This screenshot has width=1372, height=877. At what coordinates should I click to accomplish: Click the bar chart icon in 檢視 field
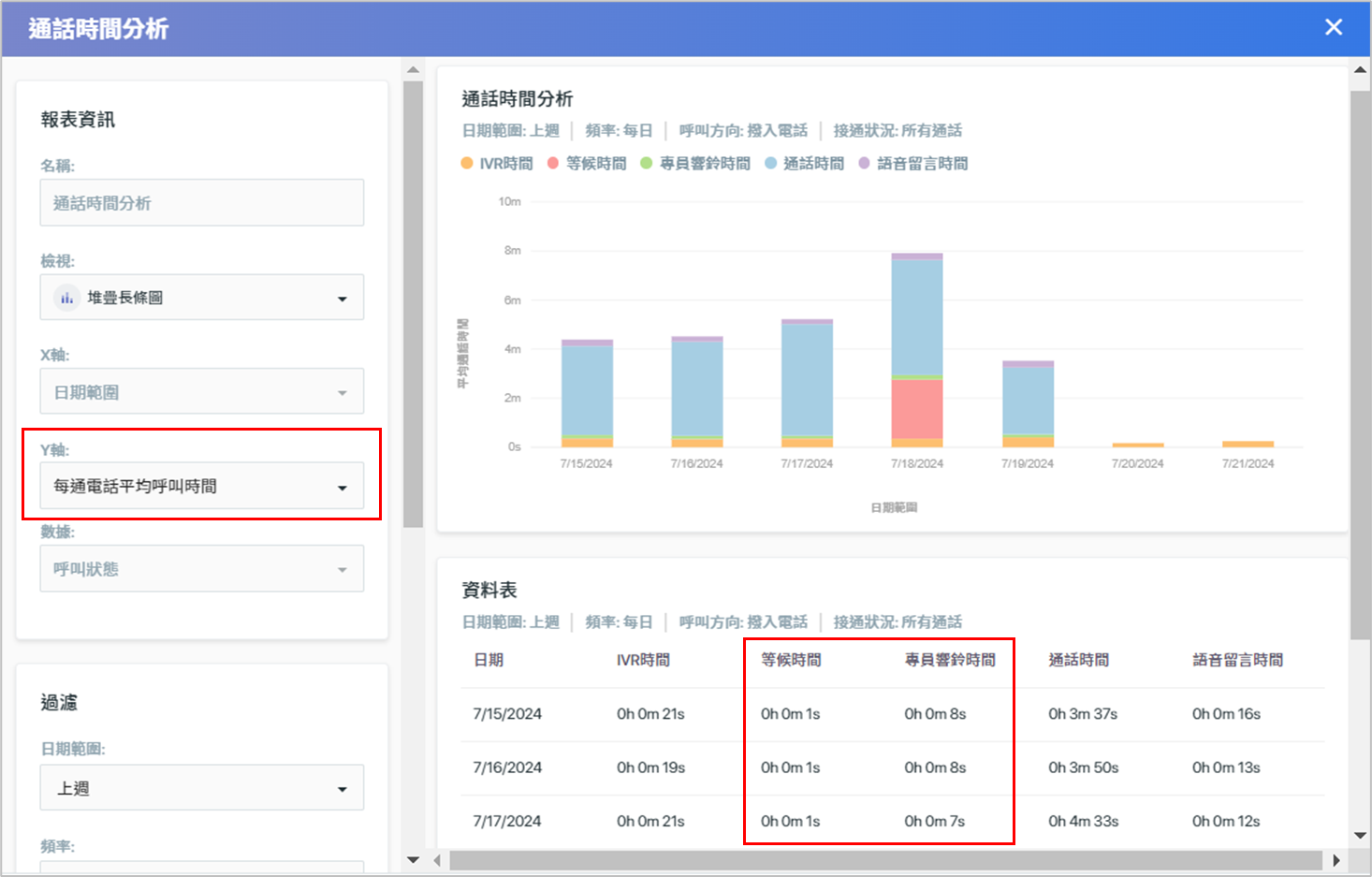click(x=66, y=298)
